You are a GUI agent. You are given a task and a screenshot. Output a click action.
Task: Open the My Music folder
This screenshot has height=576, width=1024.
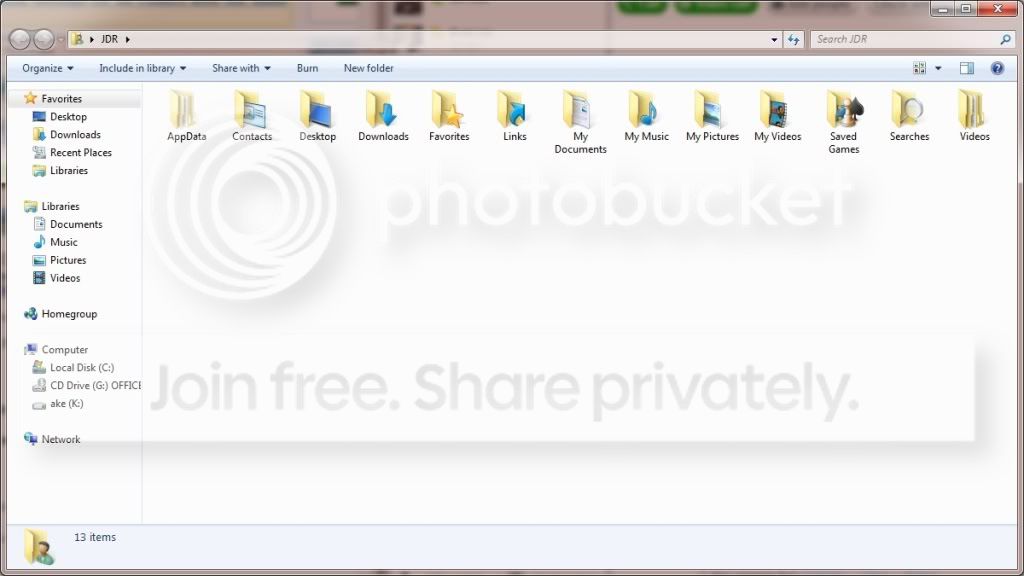click(x=647, y=116)
